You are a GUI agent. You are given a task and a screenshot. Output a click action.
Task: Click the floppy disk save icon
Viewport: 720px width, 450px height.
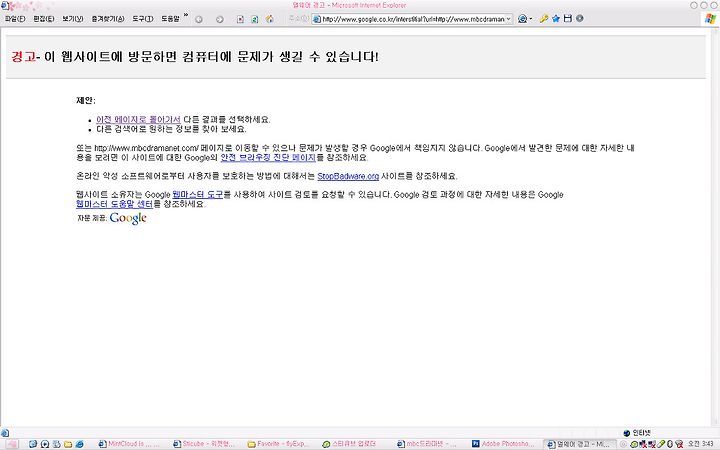[568, 19]
